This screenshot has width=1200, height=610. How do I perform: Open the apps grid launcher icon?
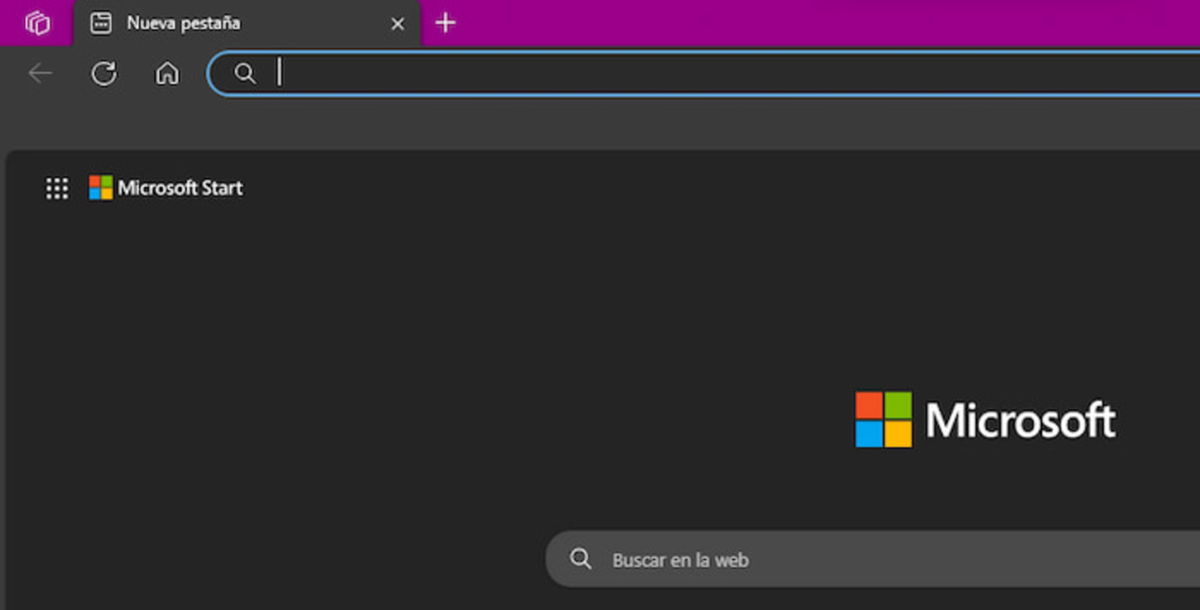57,188
